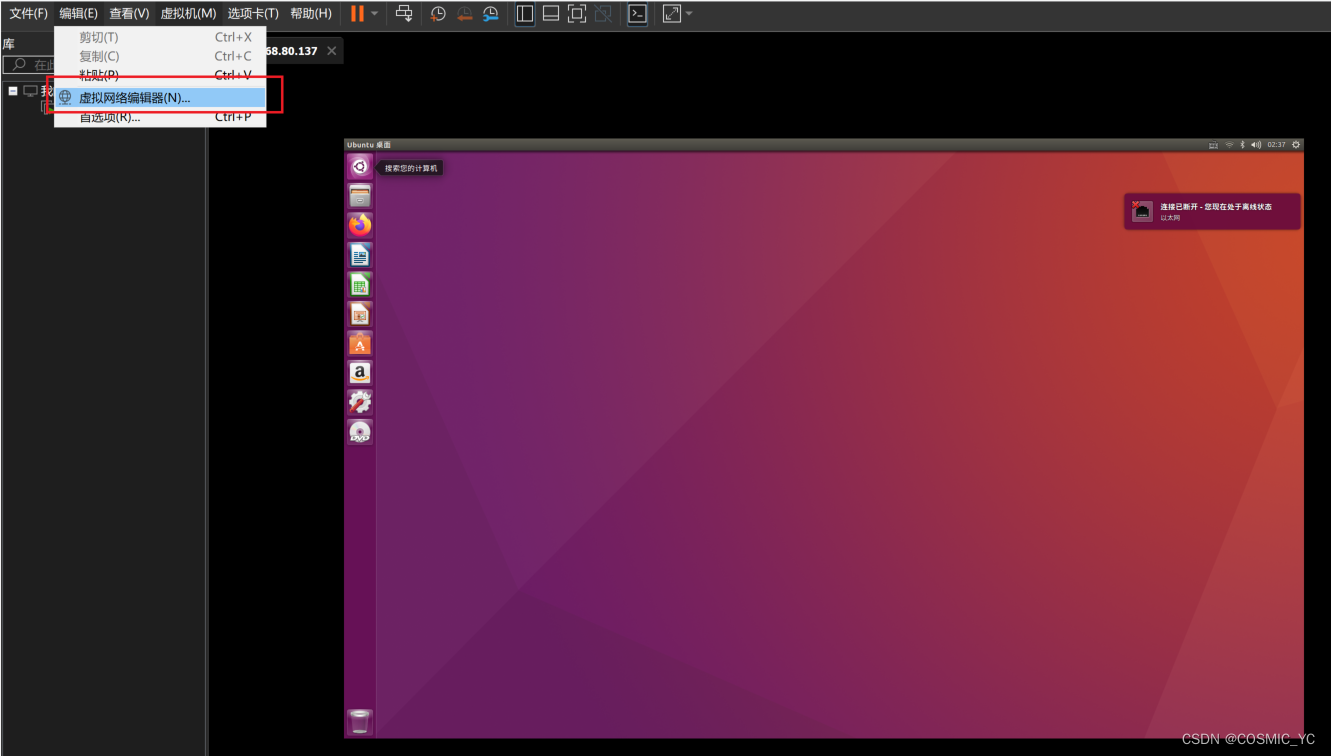Revert the VM to the previous snapshot

coord(464,14)
